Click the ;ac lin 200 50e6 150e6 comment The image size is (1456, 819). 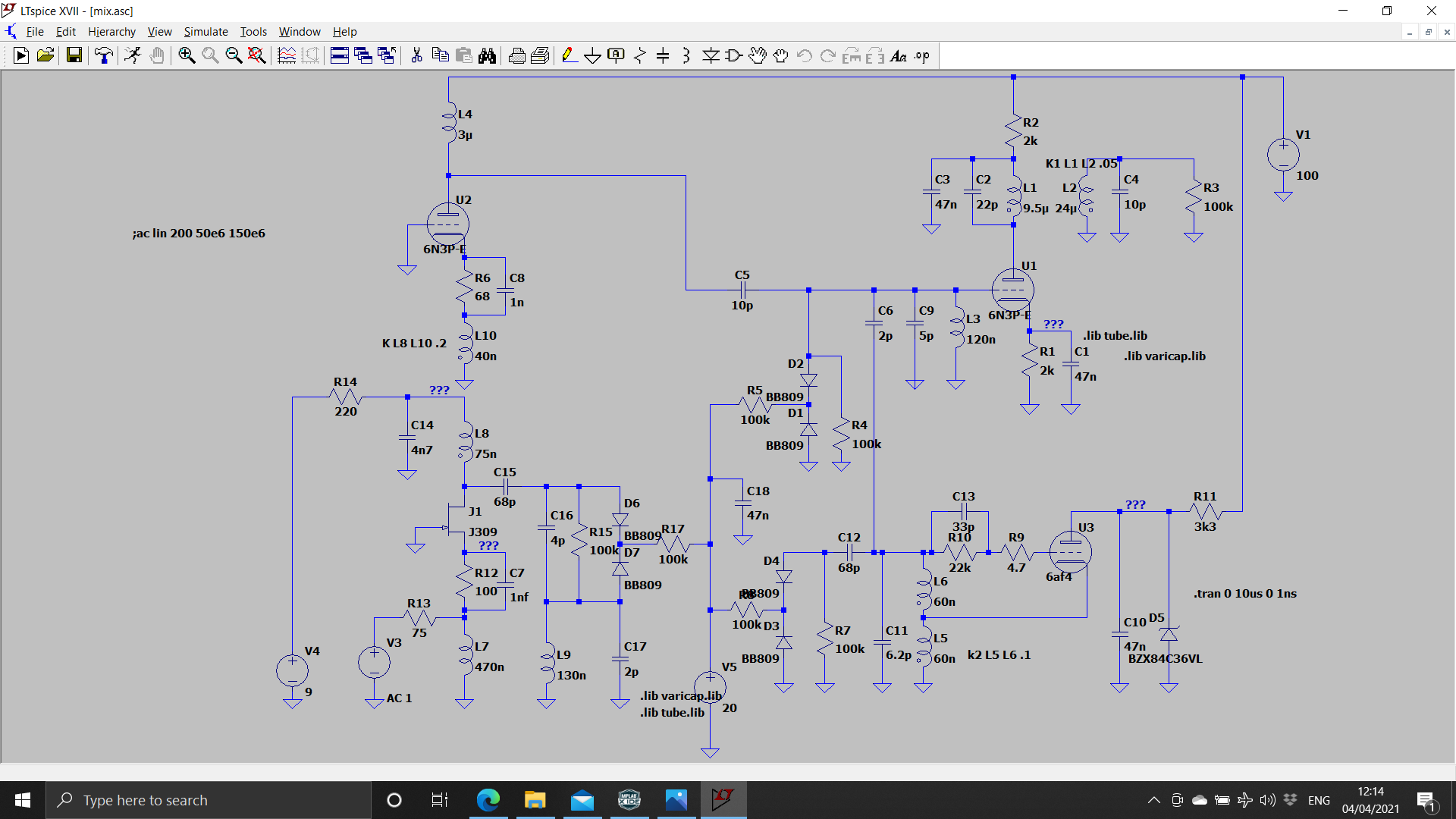pyautogui.click(x=199, y=233)
